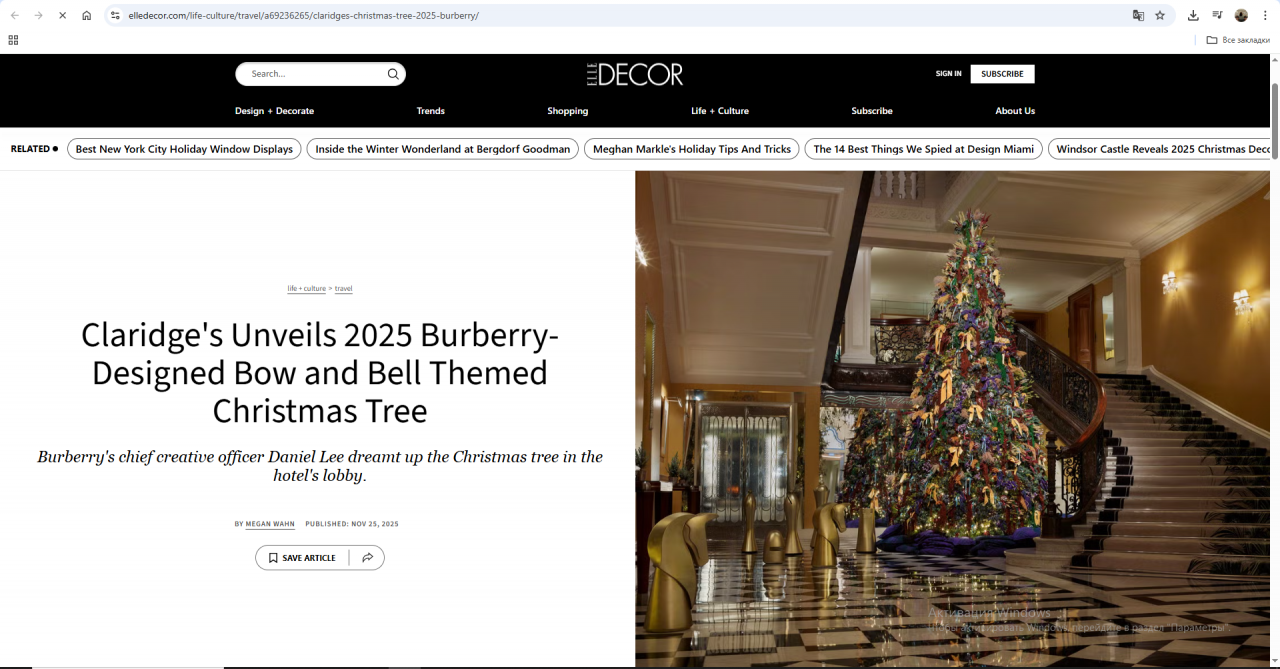Click the translate page icon

point(1138,16)
